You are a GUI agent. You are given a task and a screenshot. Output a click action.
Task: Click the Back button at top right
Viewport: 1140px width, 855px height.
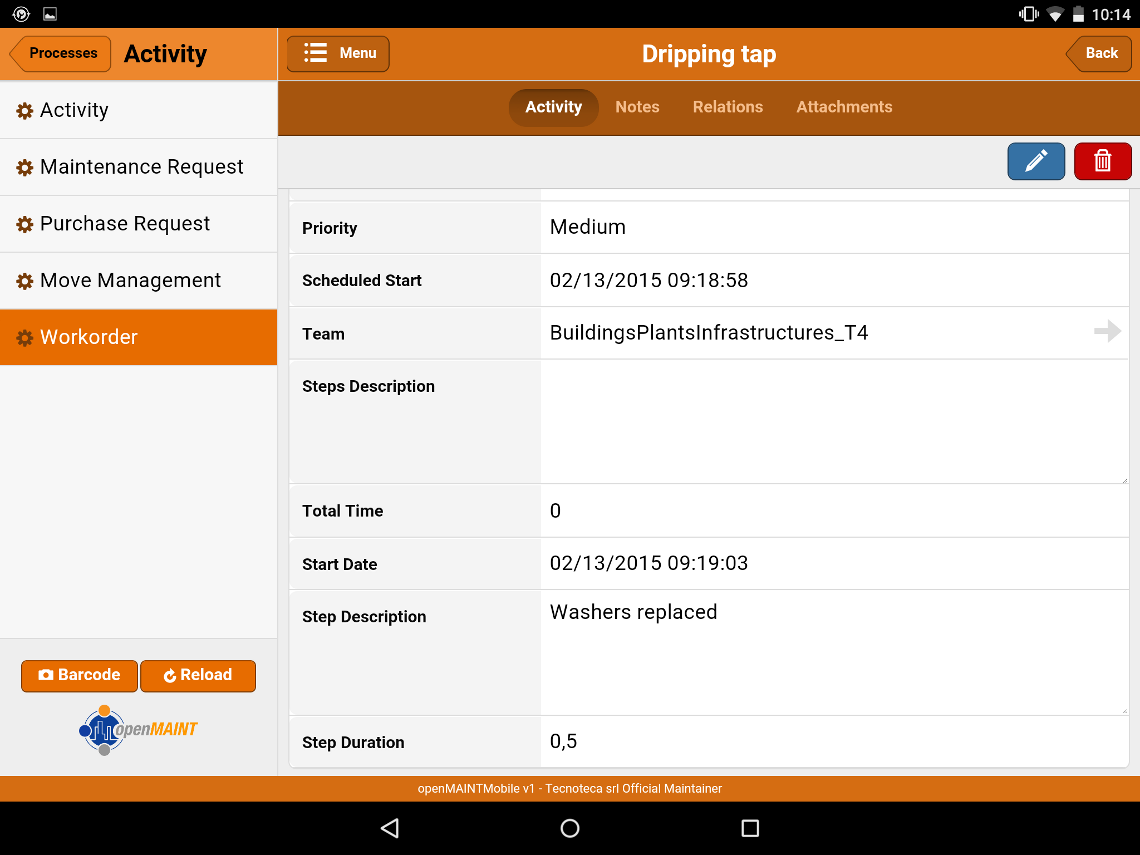[1098, 53]
